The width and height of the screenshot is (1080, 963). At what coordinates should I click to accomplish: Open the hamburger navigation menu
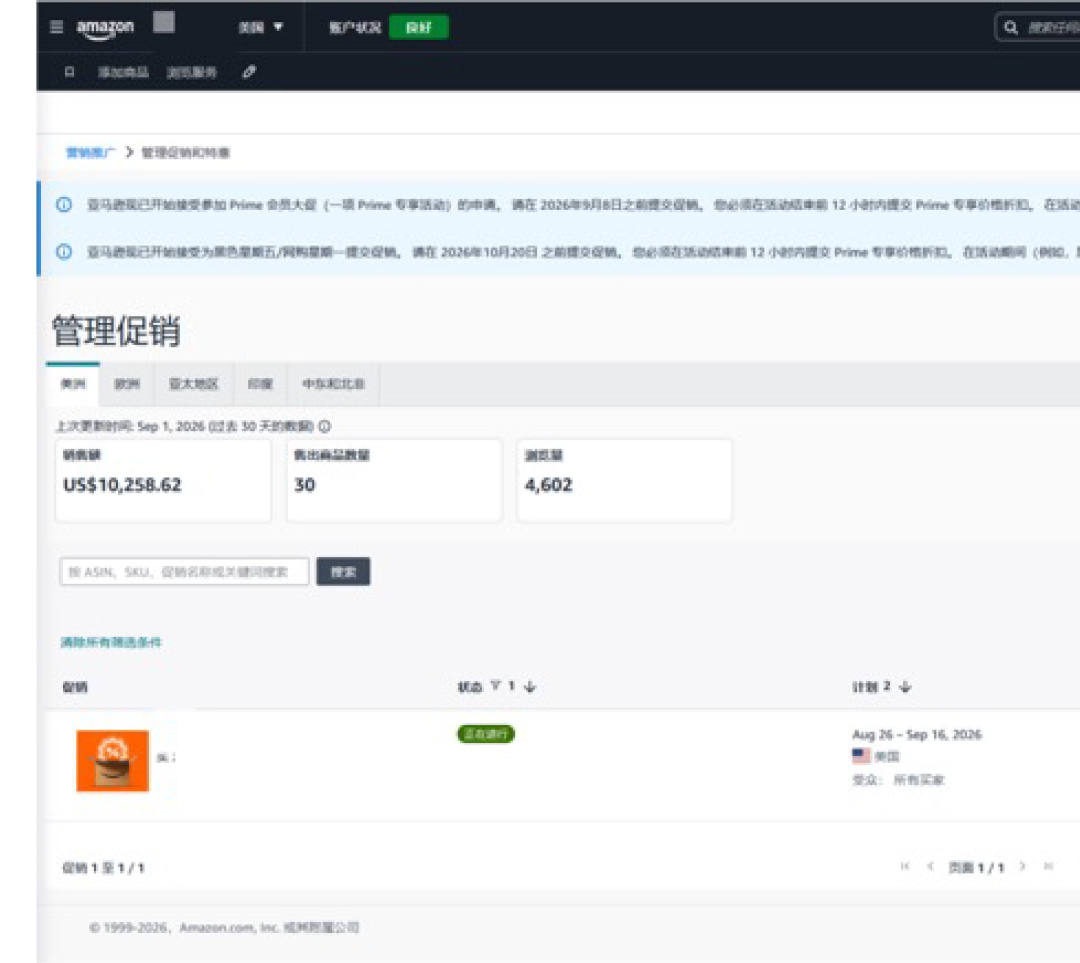point(56,27)
